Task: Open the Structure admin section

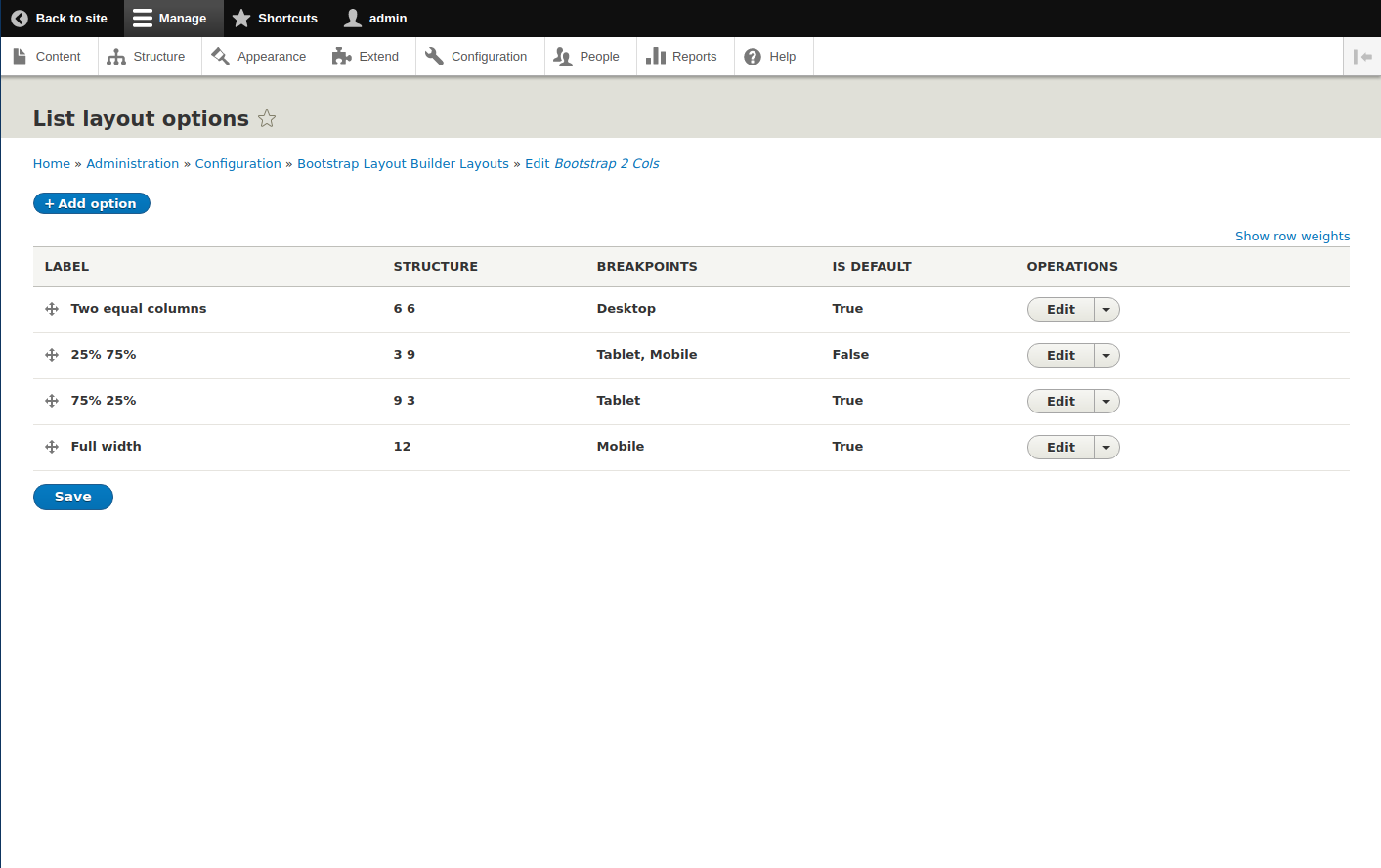Action: pyautogui.click(x=149, y=56)
